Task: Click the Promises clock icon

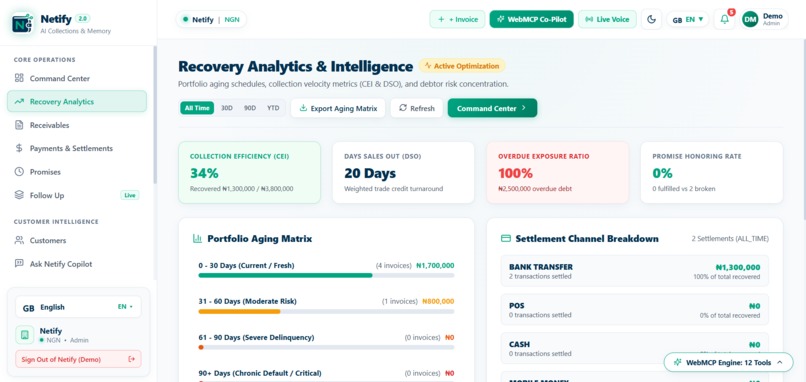Action: coord(19,172)
